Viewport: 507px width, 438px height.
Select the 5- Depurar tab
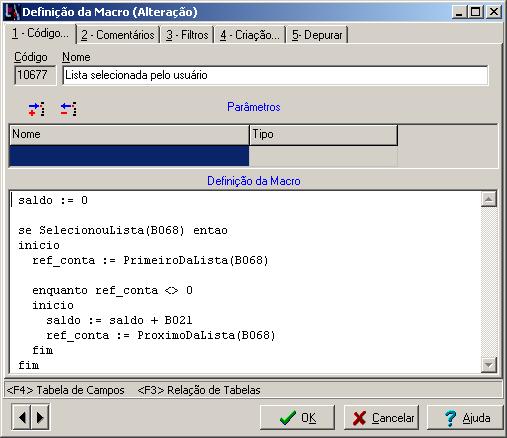click(x=317, y=35)
